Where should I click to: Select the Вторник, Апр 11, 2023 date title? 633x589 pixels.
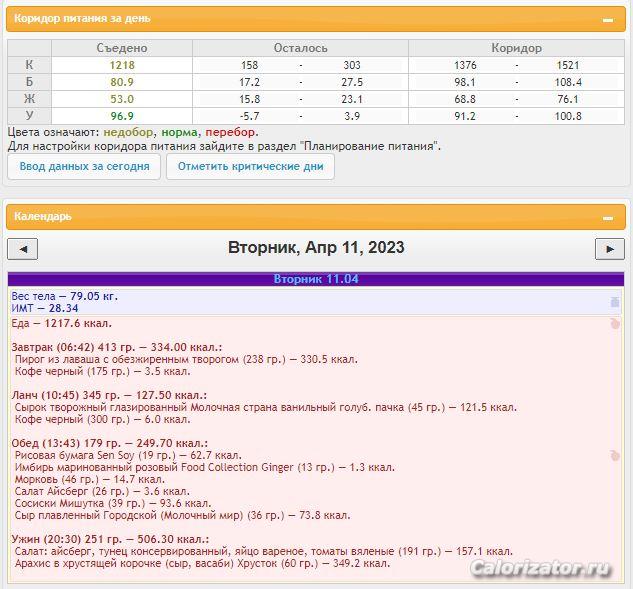(x=316, y=248)
